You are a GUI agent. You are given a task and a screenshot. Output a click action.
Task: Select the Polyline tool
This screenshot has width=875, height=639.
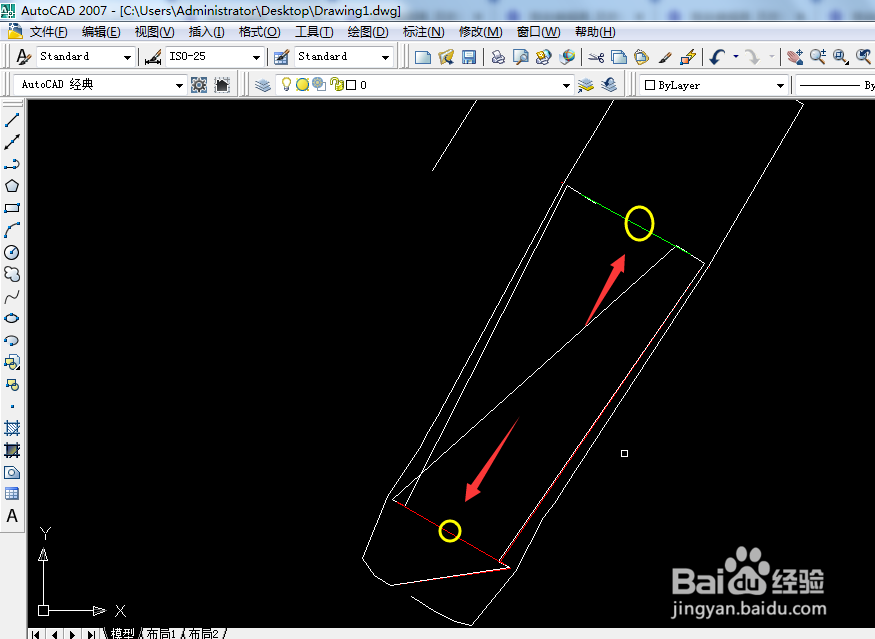[12, 164]
